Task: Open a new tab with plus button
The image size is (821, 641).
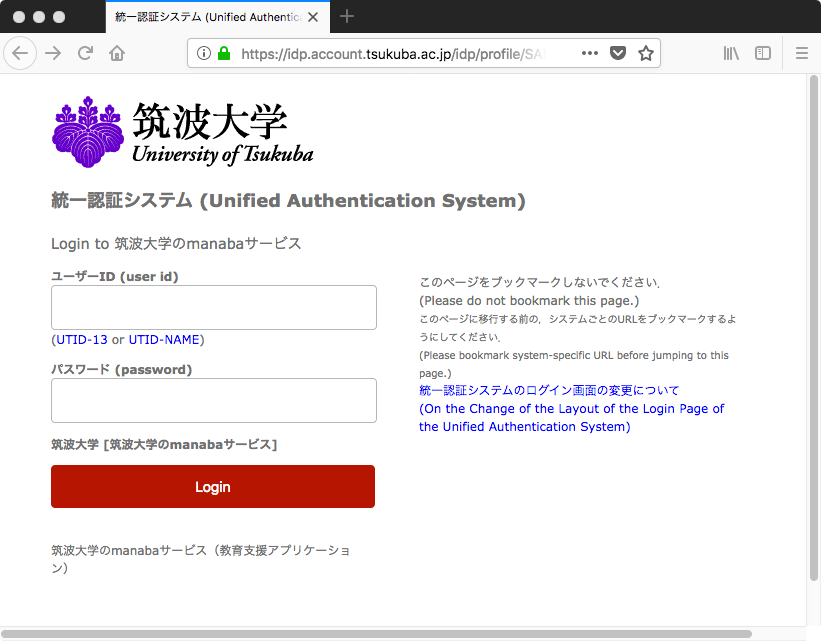Action: [347, 17]
